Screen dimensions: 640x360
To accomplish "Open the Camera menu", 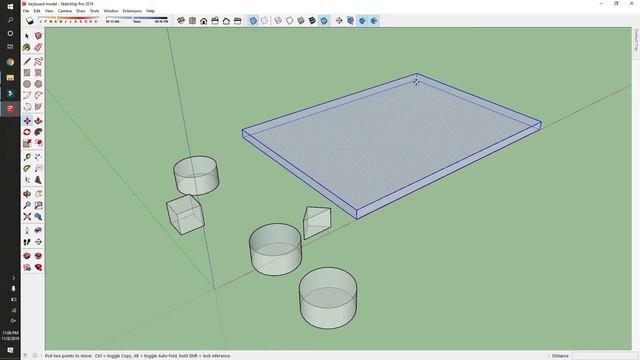I will [x=65, y=11].
